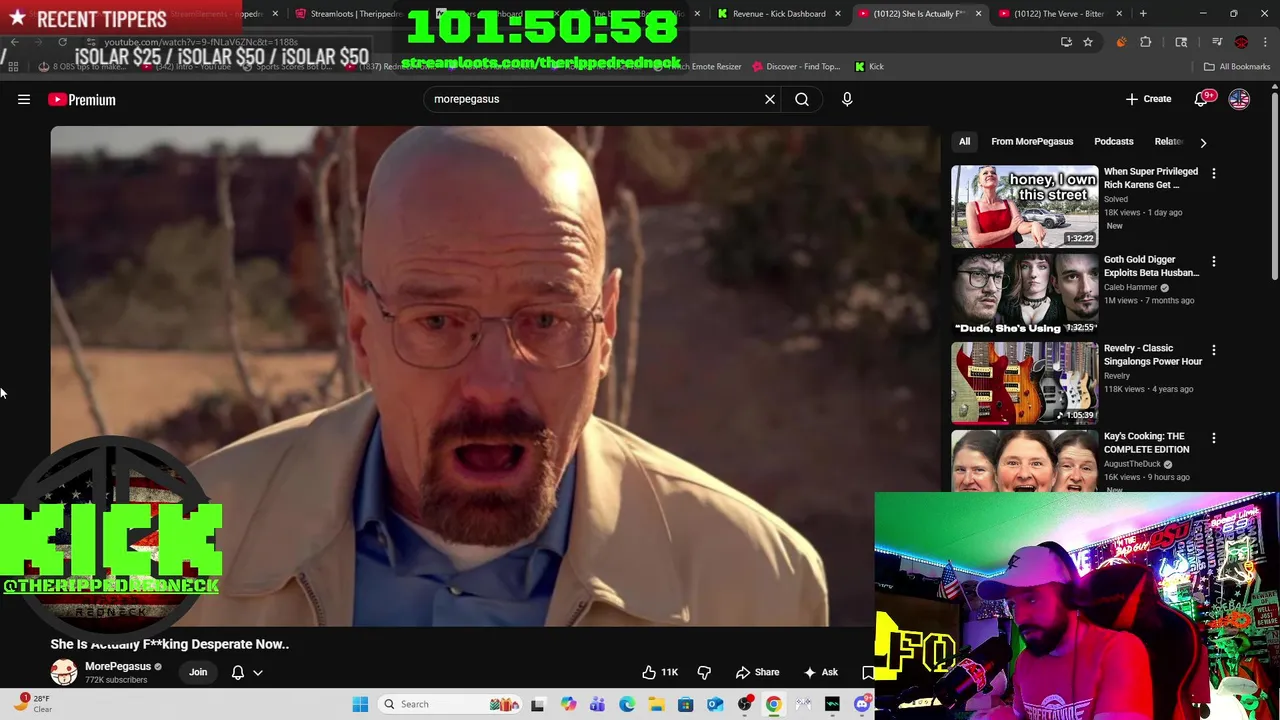Switch to OBS Studio on taskbar
Viewport: 1280px width, 720px height.
click(x=744, y=704)
